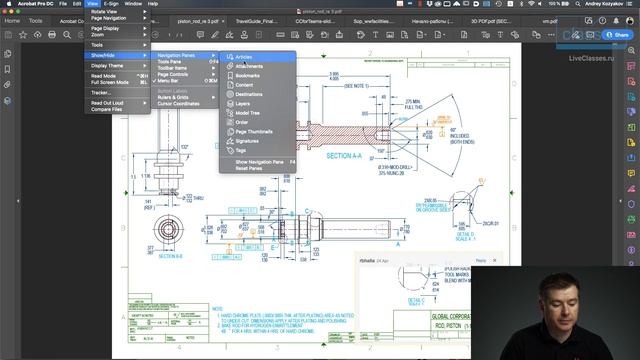The height and width of the screenshot is (360, 640).
Task: Open the Window menu
Action: tap(133, 4)
